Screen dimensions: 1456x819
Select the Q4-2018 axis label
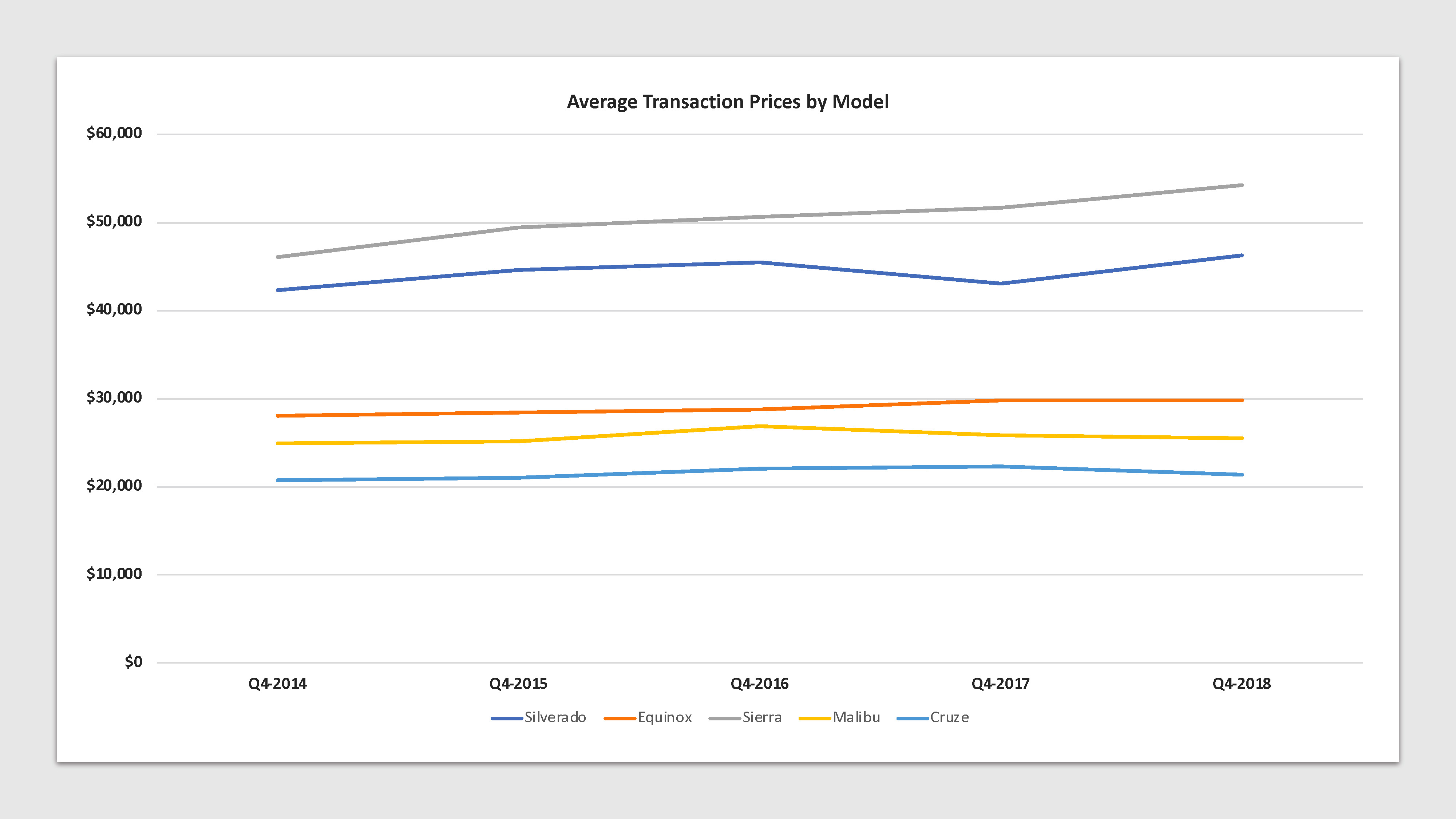click(1241, 684)
